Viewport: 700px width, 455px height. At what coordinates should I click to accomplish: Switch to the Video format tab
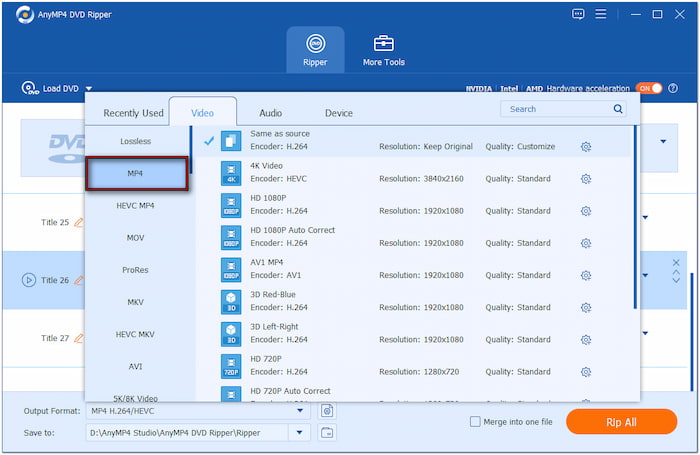(202, 113)
